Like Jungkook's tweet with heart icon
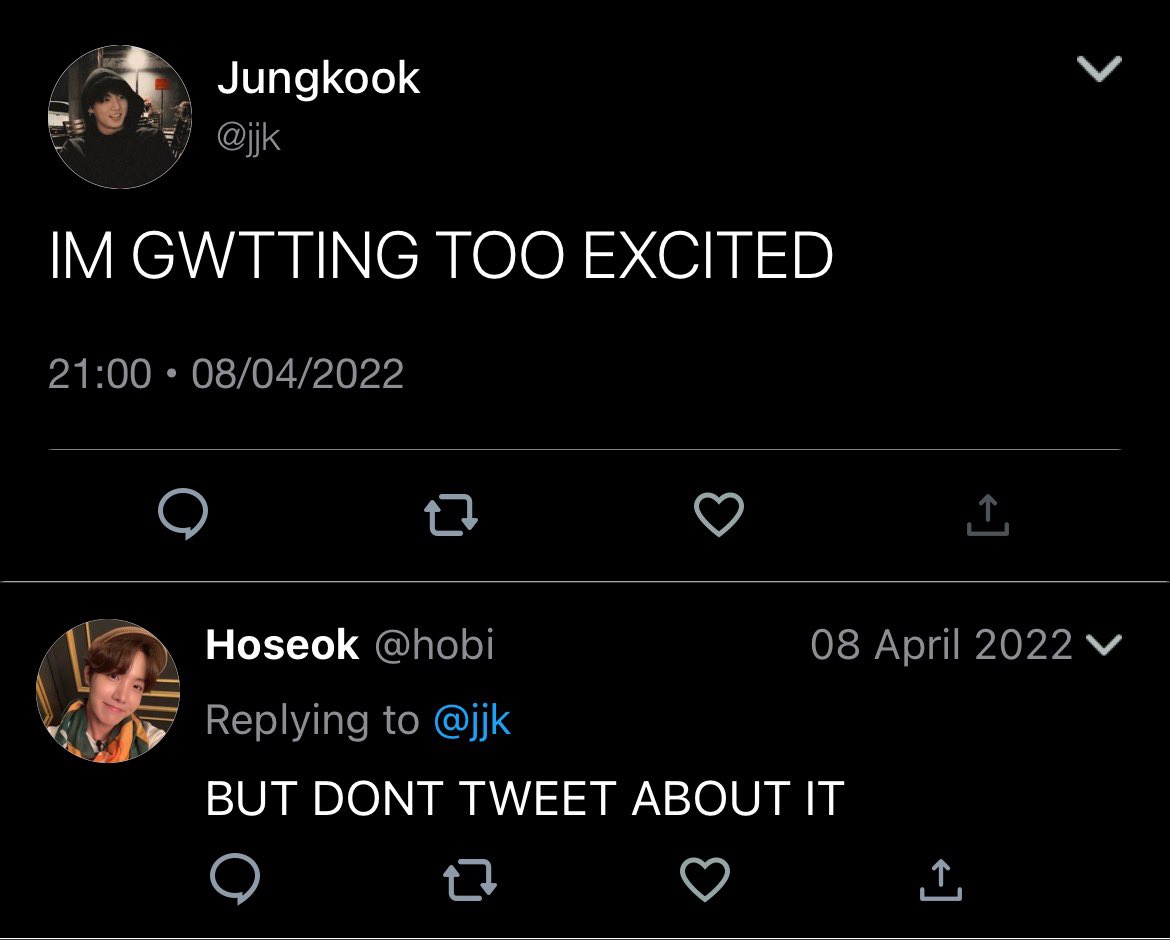The height and width of the screenshot is (940, 1170). coord(719,514)
